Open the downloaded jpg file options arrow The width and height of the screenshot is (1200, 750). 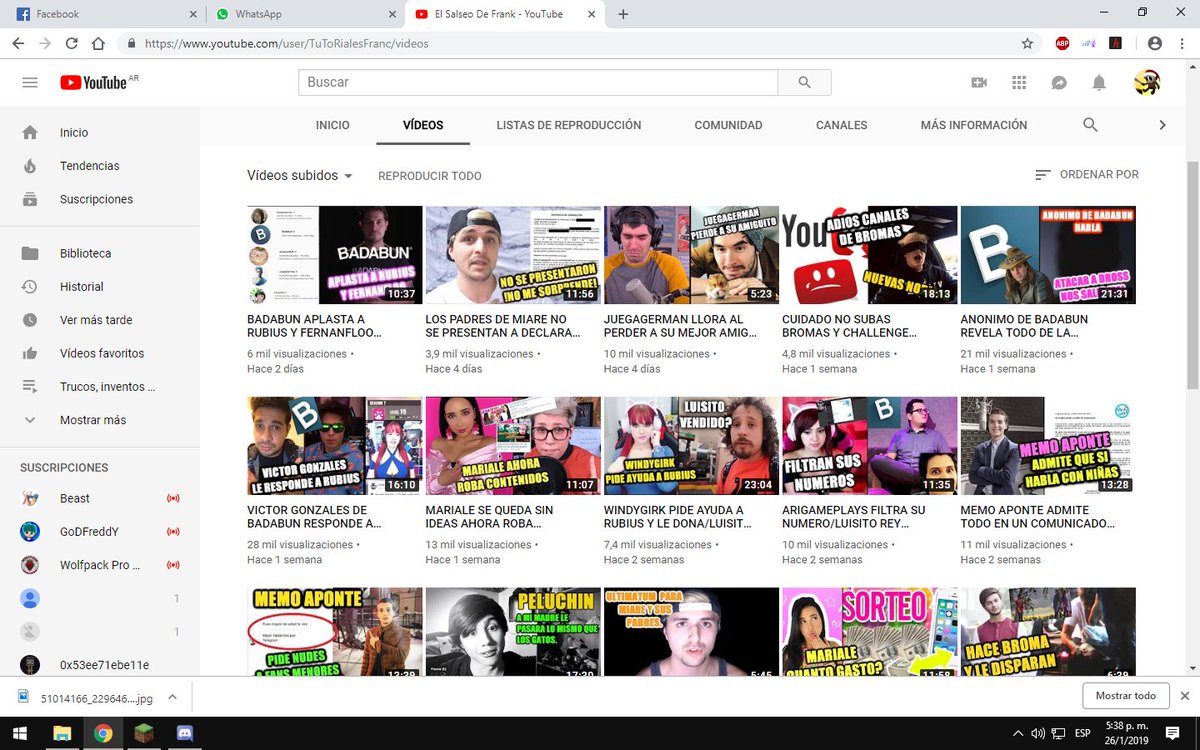coord(172,696)
